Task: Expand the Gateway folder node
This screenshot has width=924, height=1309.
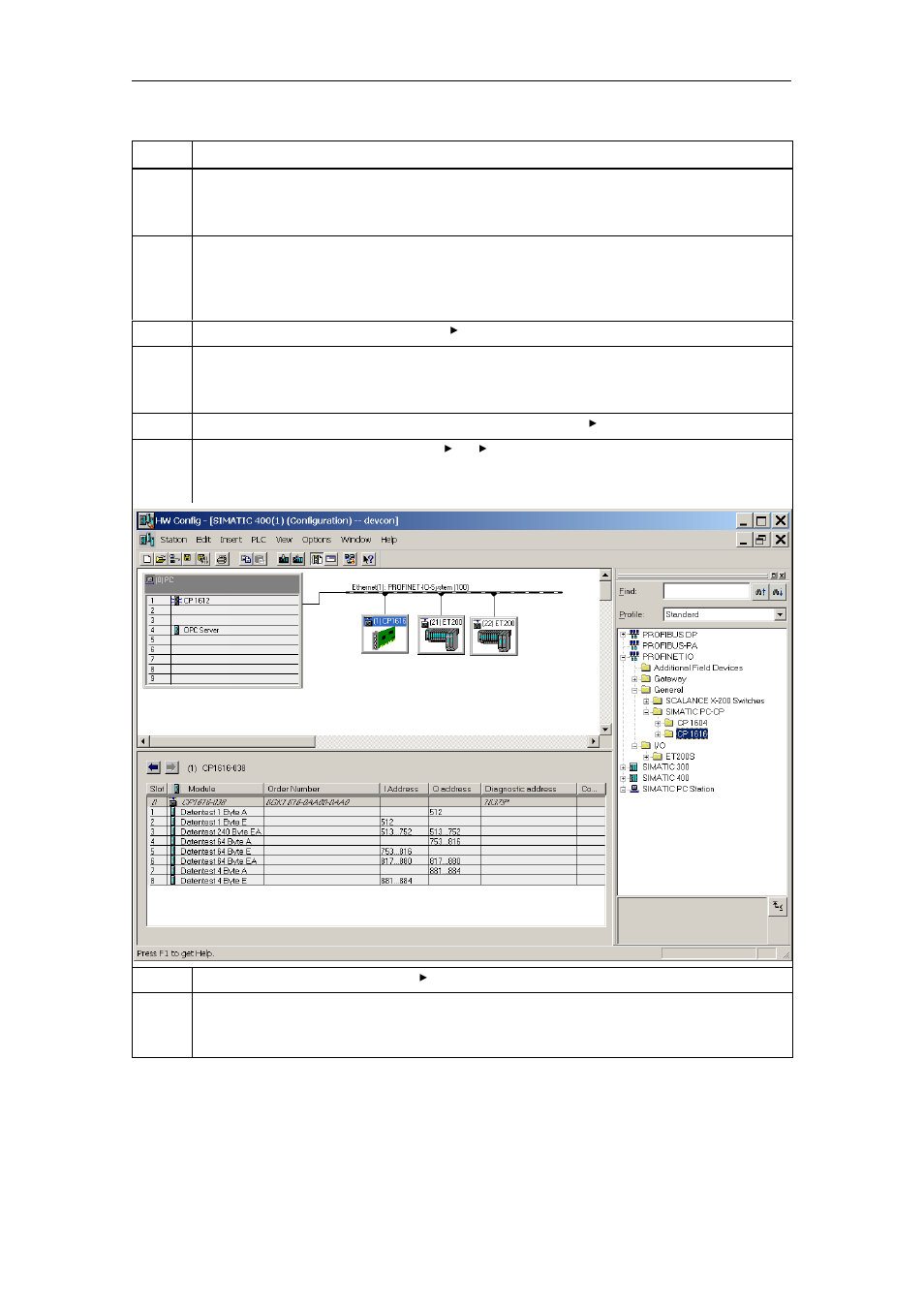Action: click(x=634, y=679)
